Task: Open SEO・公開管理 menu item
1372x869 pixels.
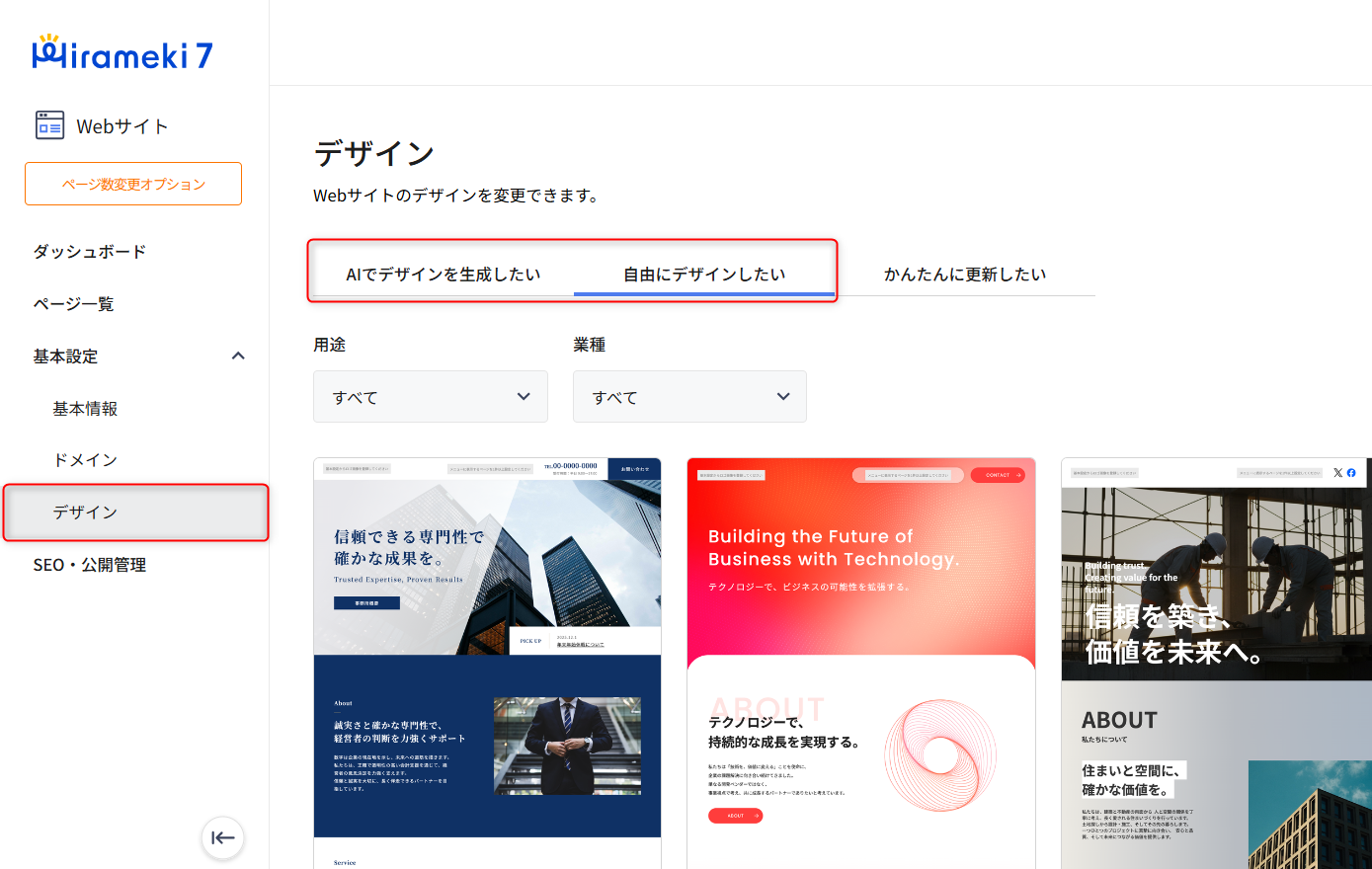Action: [x=90, y=565]
